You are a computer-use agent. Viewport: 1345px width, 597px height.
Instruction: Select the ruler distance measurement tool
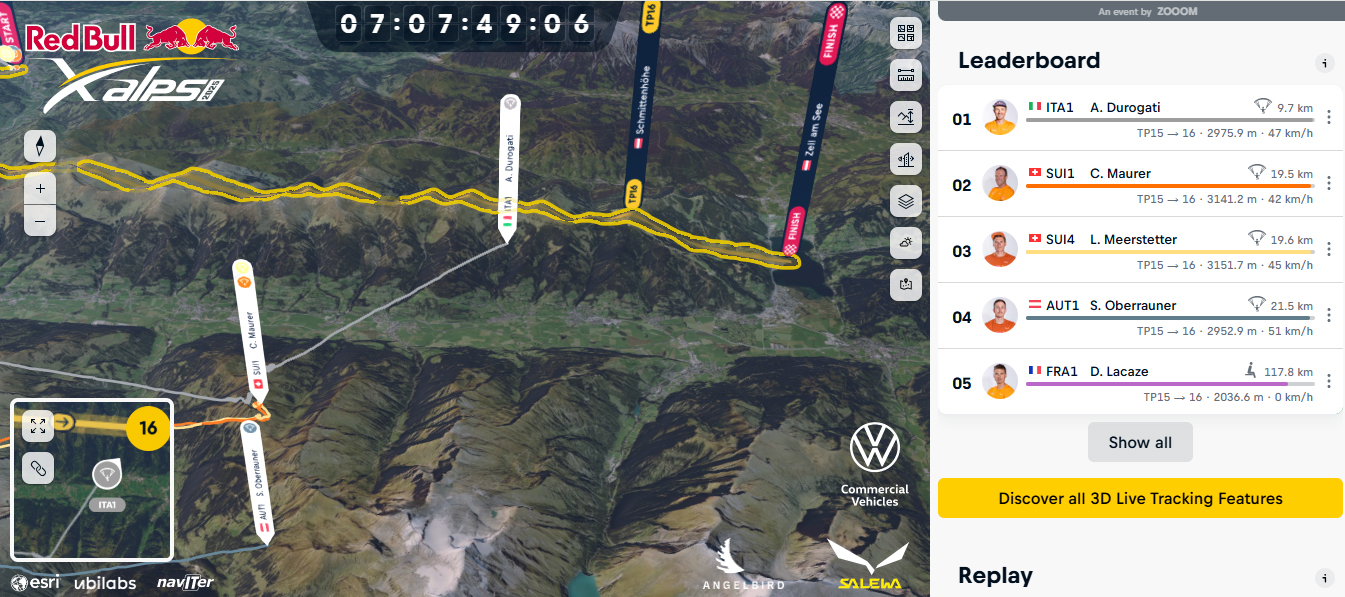click(x=906, y=75)
